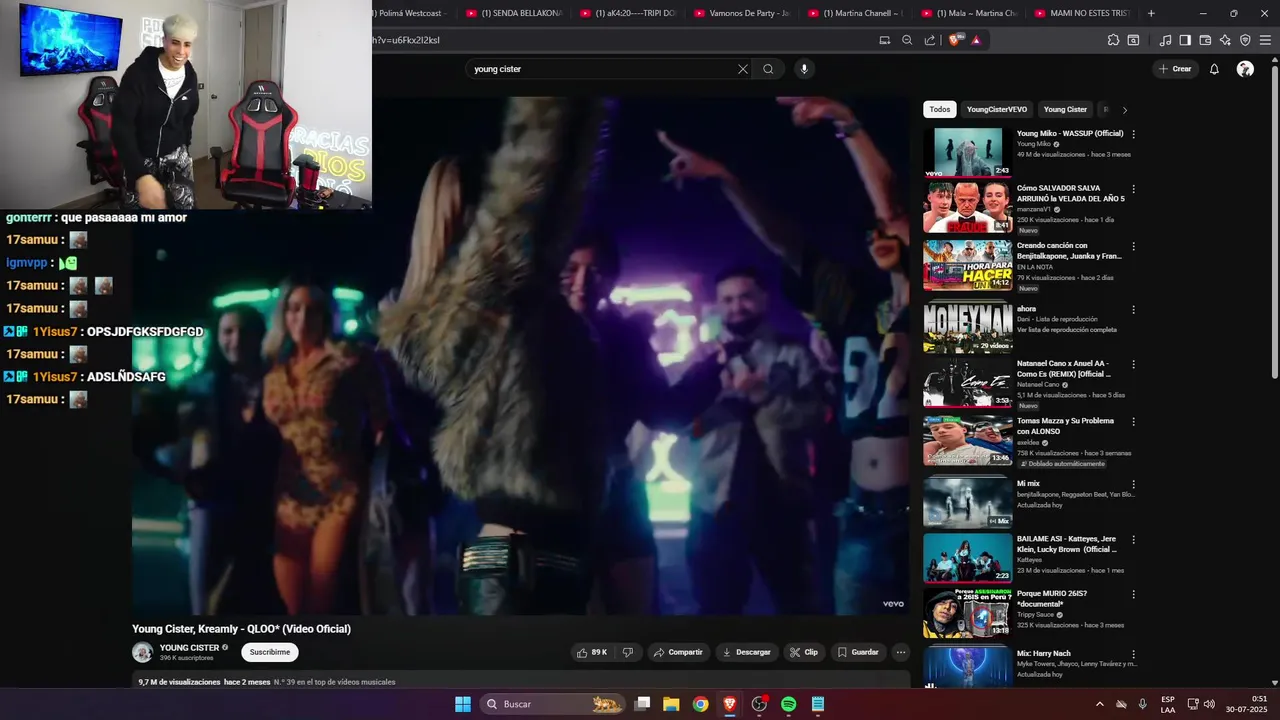This screenshot has width=1280, height=720.
Task: Select the Young Cister filter chip
Action: tap(1065, 110)
